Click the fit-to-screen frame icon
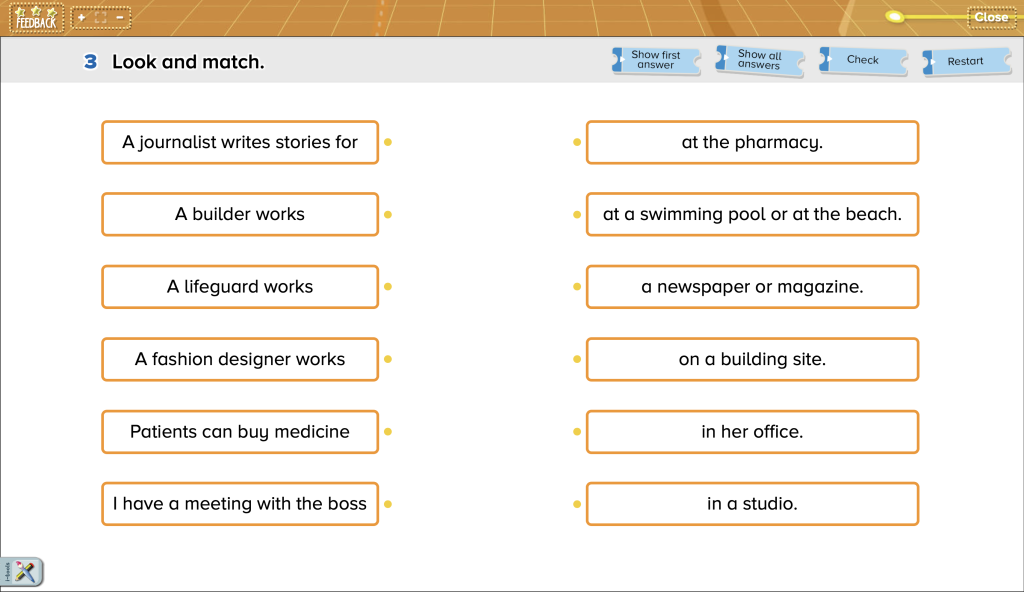Image resolution: width=1024 pixels, height=592 pixels. (x=100, y=17)
